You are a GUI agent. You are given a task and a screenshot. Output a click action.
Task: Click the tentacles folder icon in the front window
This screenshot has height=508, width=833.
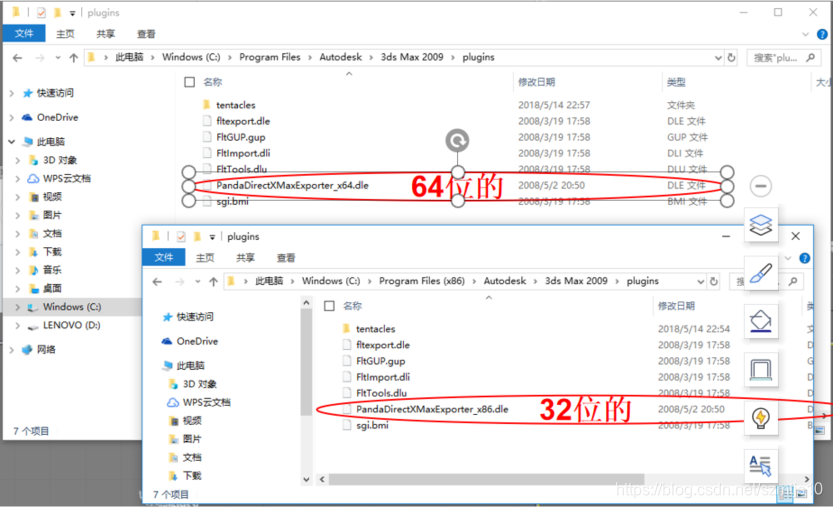pyautogui.click(x=346, y=328)
